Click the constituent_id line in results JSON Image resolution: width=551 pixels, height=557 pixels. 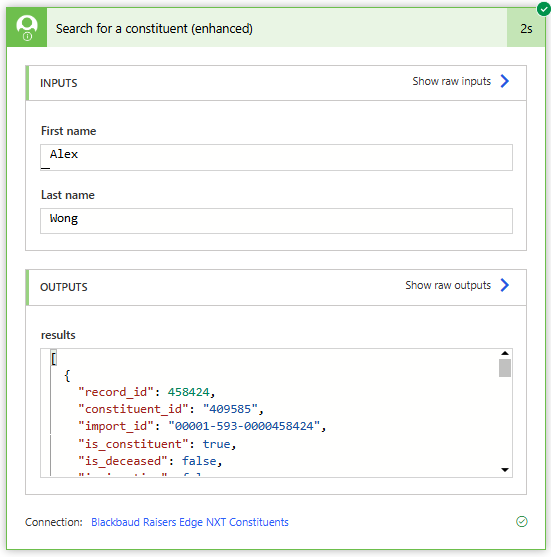(171, 409)
